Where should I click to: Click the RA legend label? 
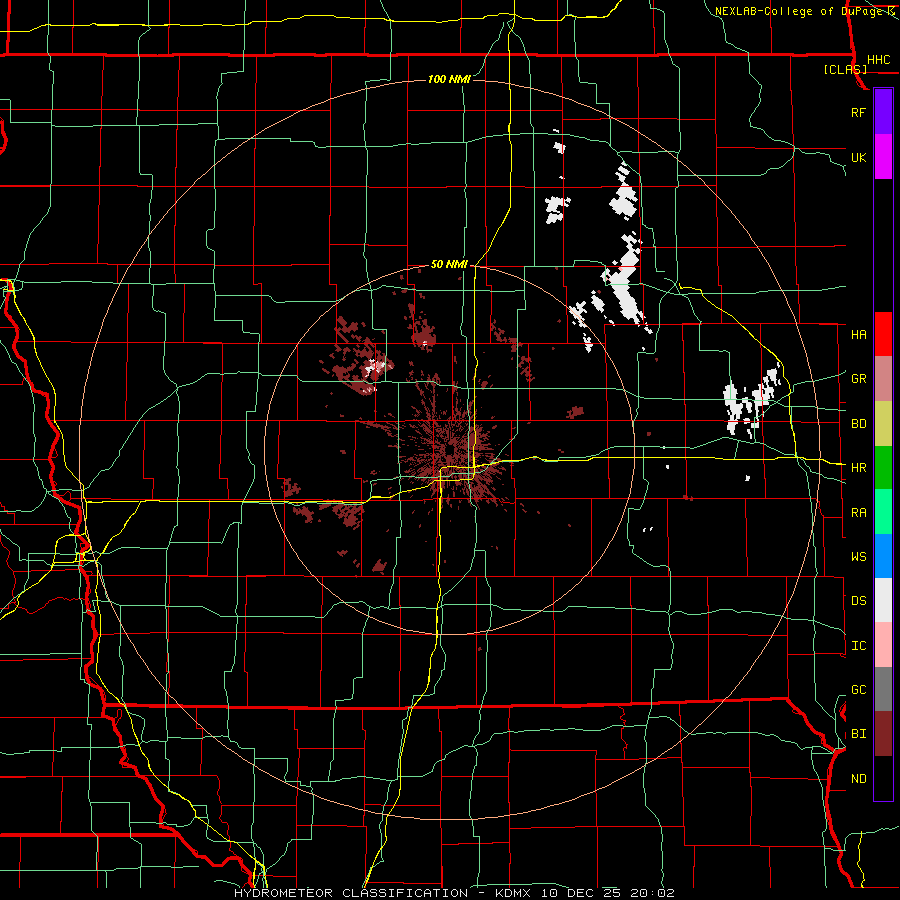859,512
